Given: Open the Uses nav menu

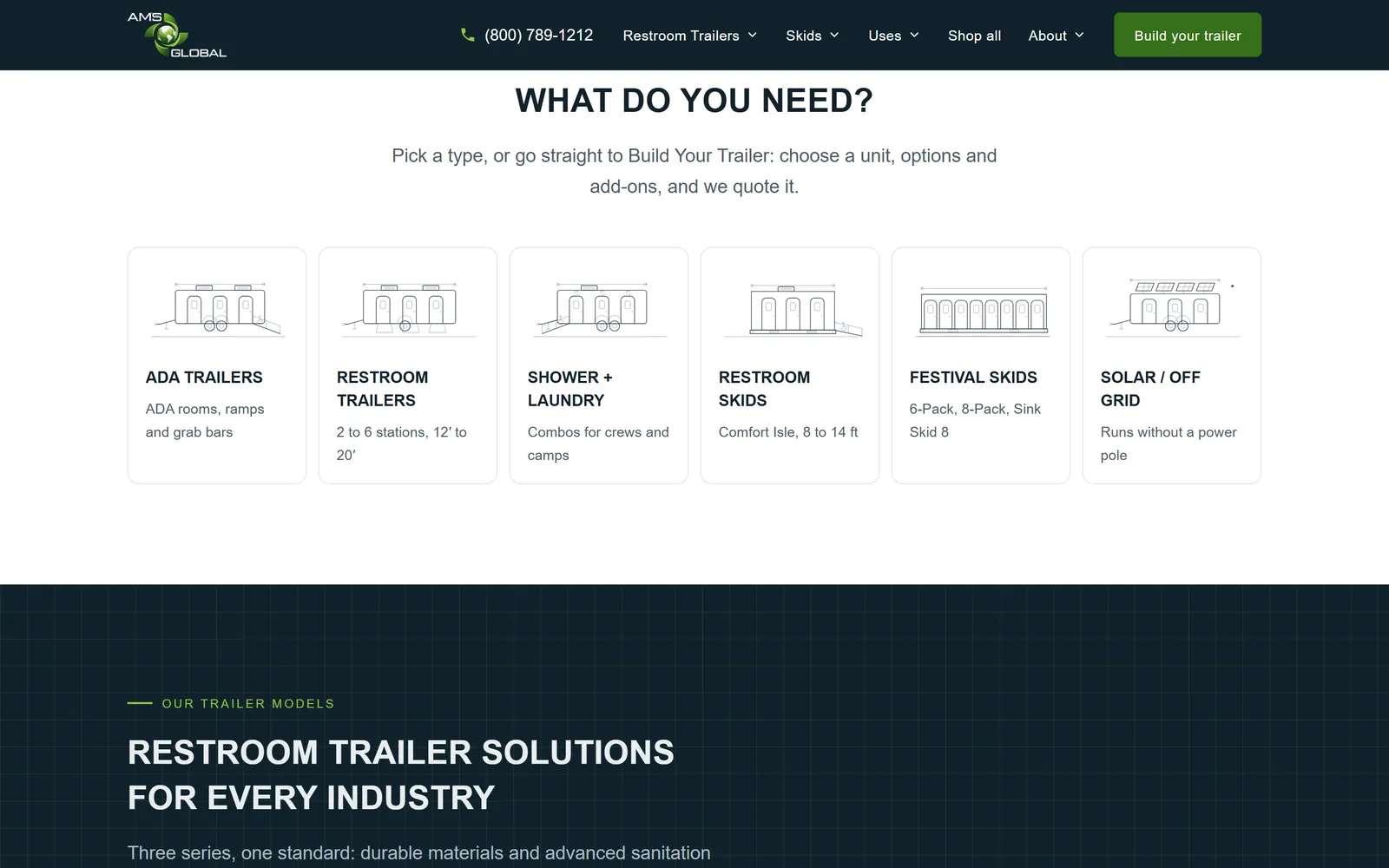Looking at the screenshot, I should tap(894, 36).
